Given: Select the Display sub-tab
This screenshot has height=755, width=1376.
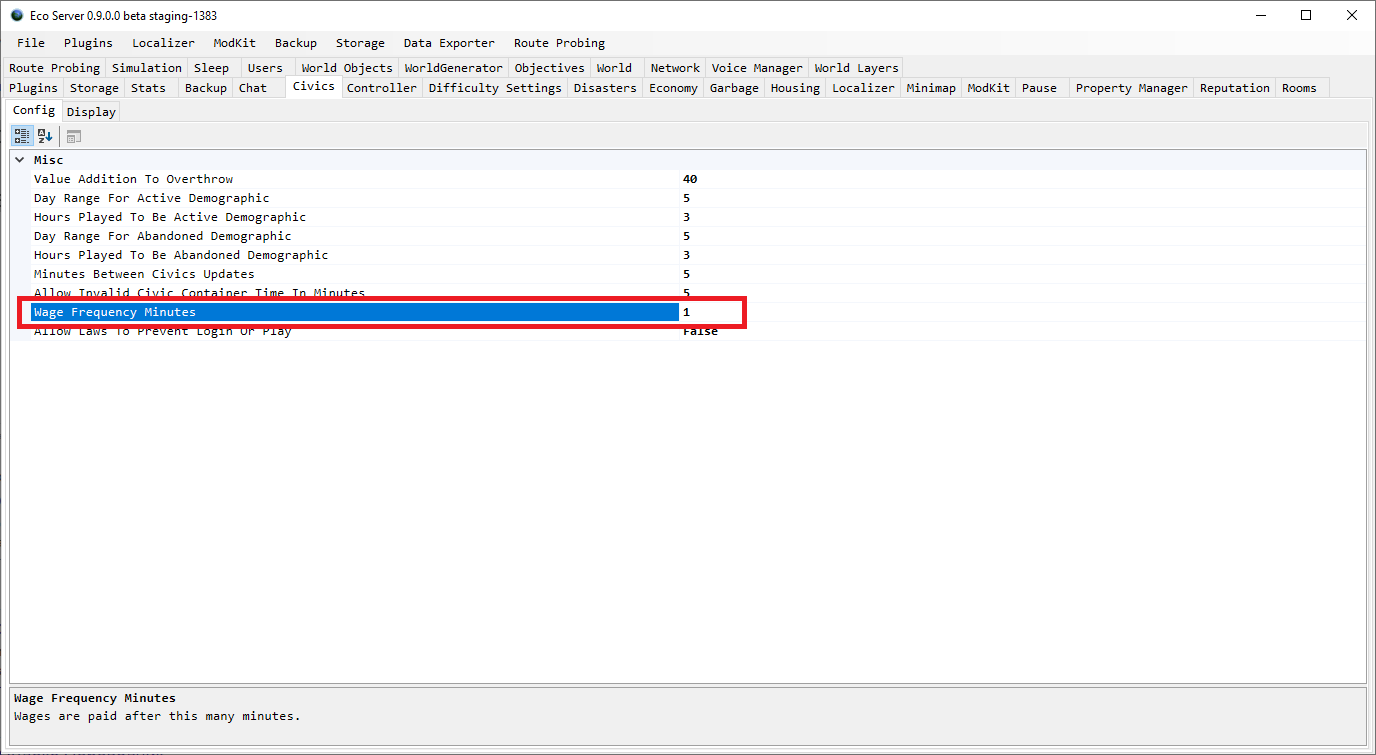Looking at the screenshot, I should (92, 112).
